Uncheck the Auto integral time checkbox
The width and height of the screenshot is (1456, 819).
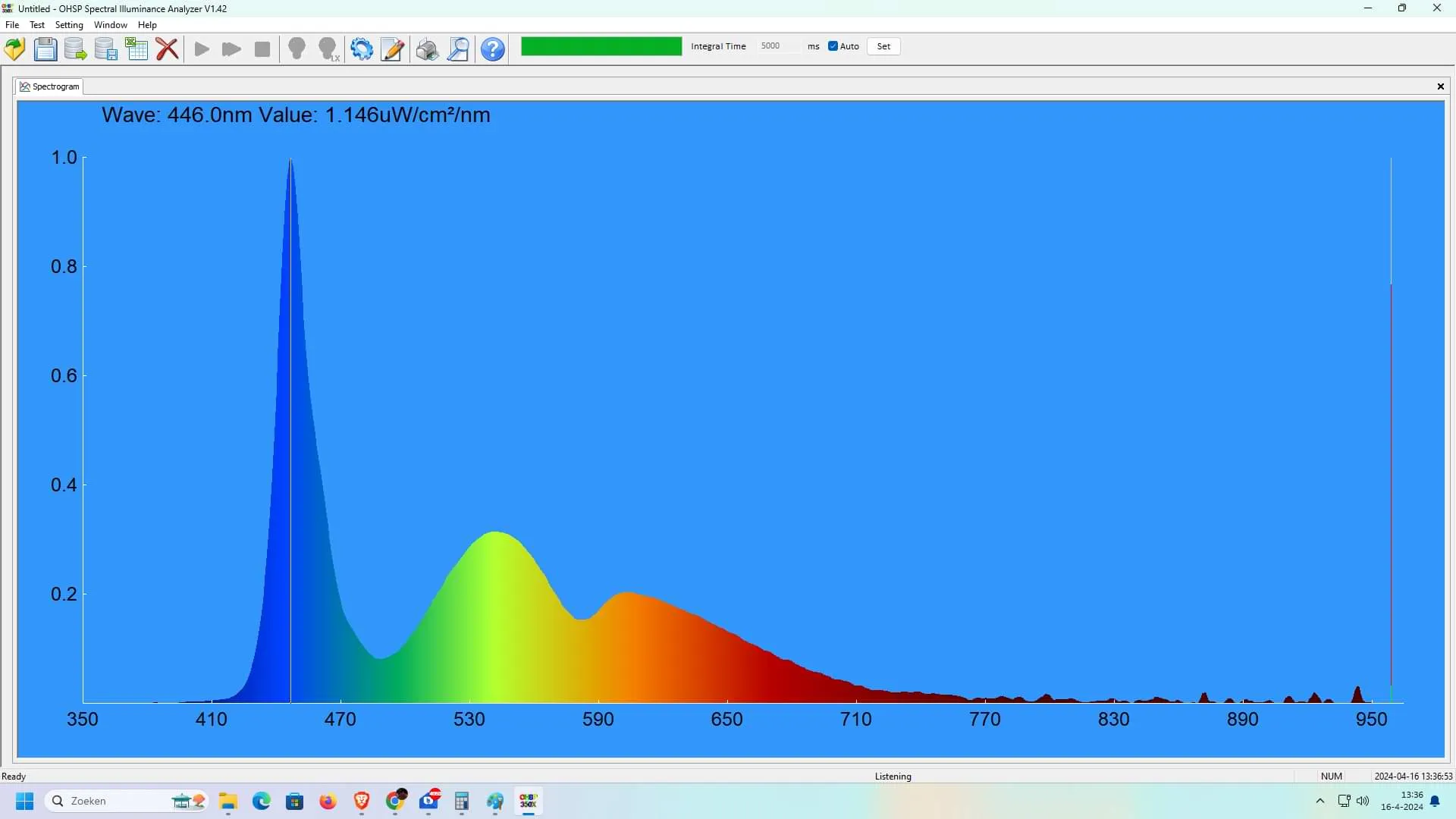click(833, 46)
